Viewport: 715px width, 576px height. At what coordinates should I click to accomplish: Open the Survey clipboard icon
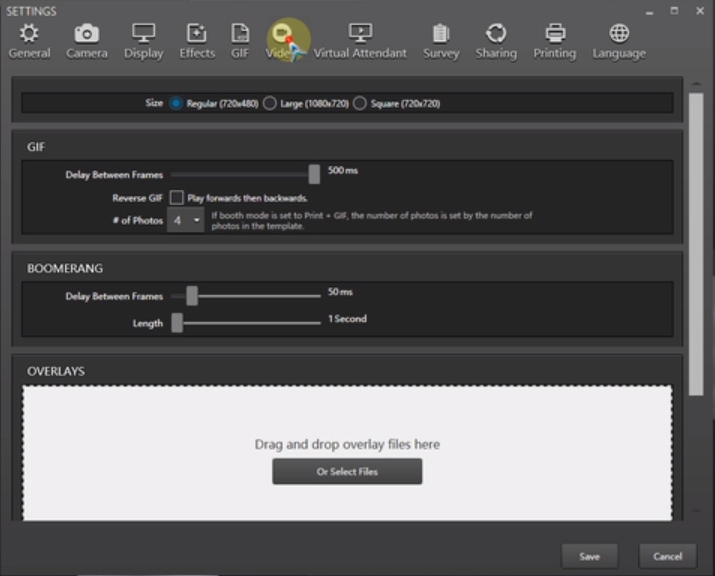click(x=440, y=34)
